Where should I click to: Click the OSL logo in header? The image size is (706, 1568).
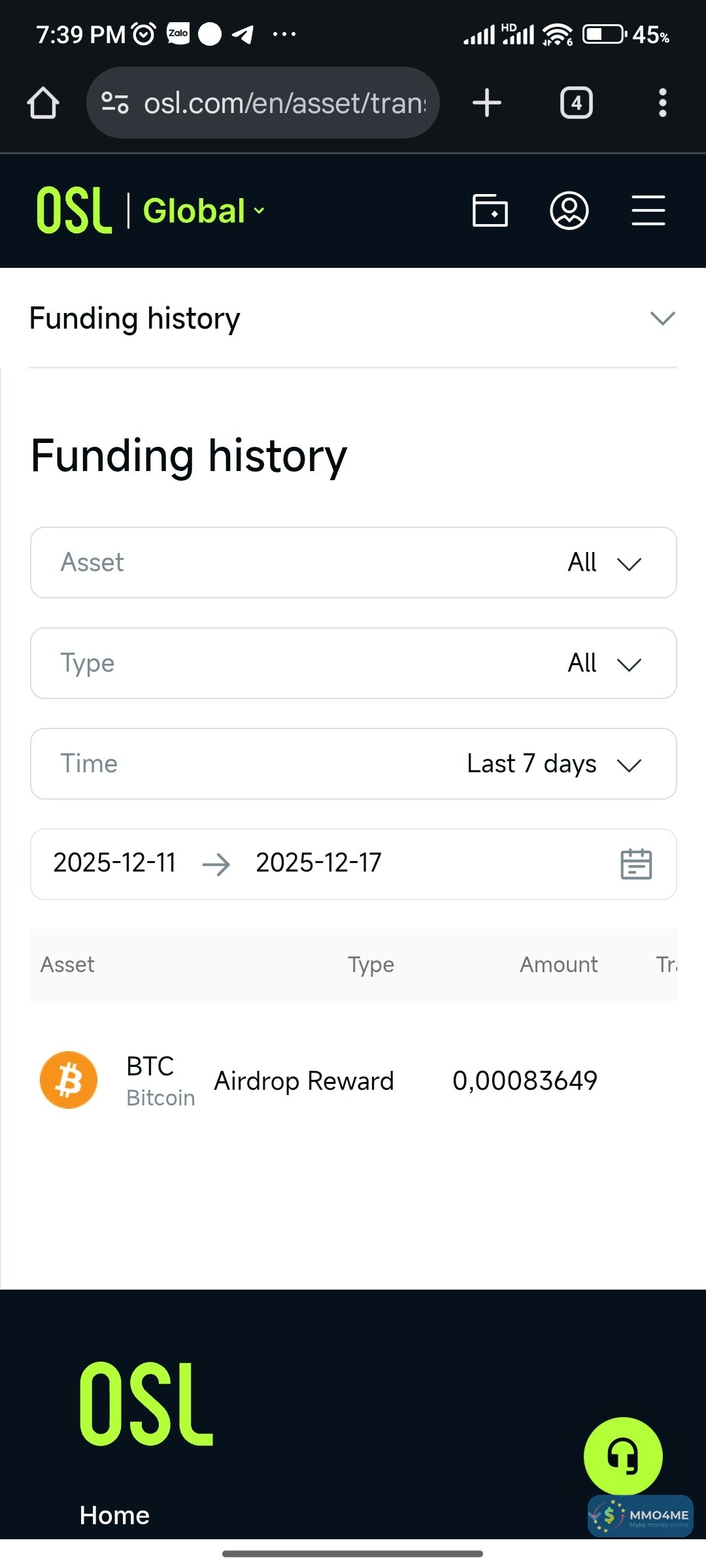tap(74, 210)
